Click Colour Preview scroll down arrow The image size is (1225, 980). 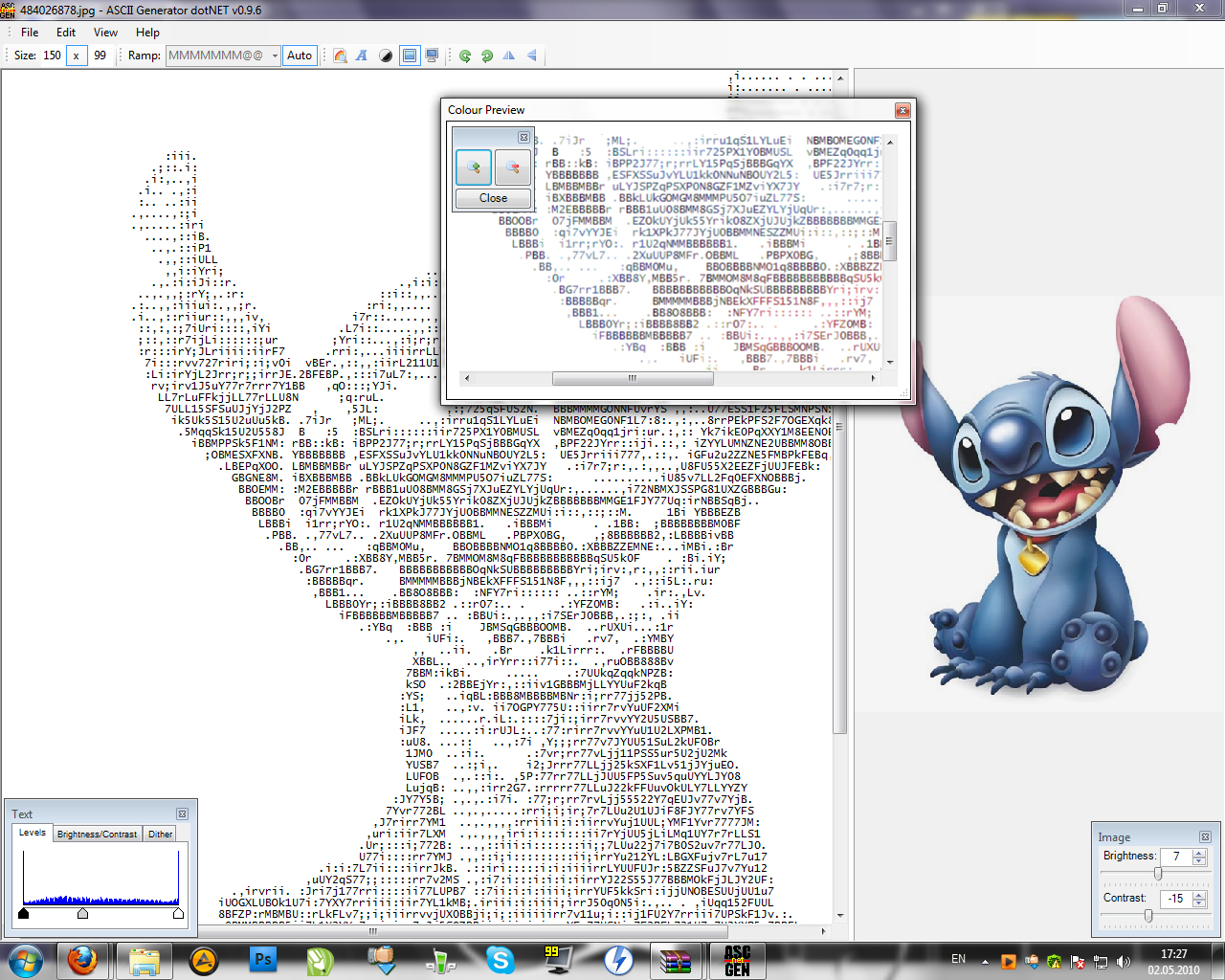(890, 363)
